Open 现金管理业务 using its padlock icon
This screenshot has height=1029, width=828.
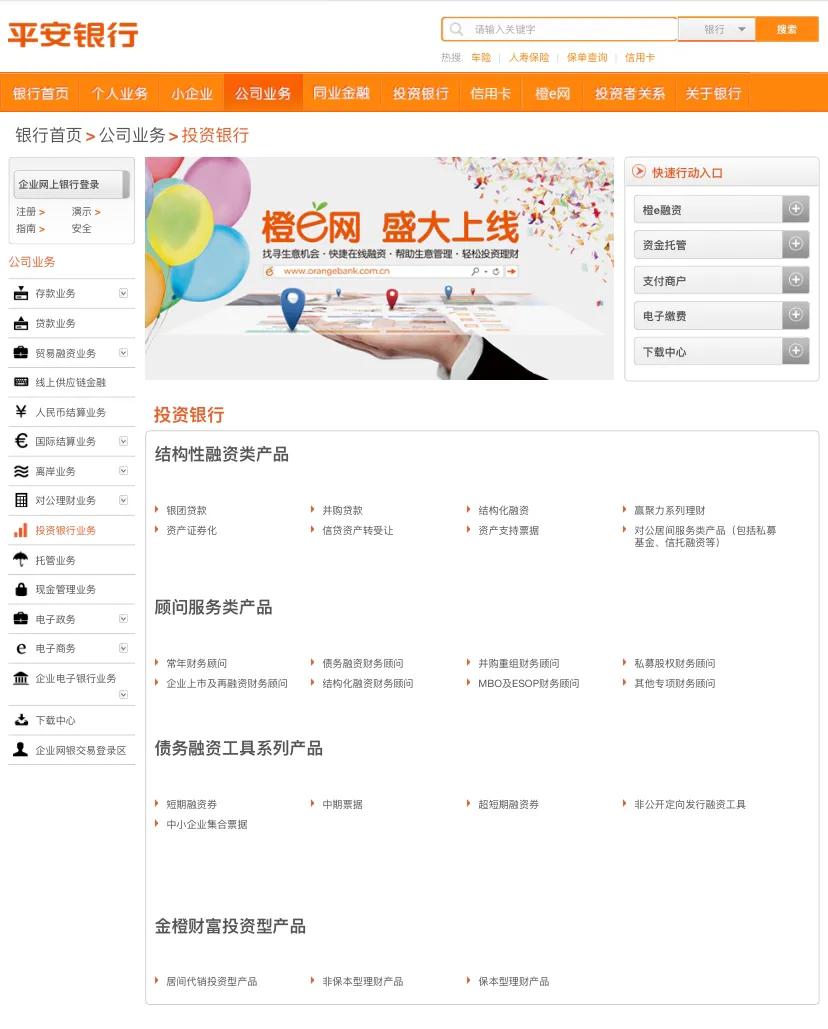pos(22,589)
